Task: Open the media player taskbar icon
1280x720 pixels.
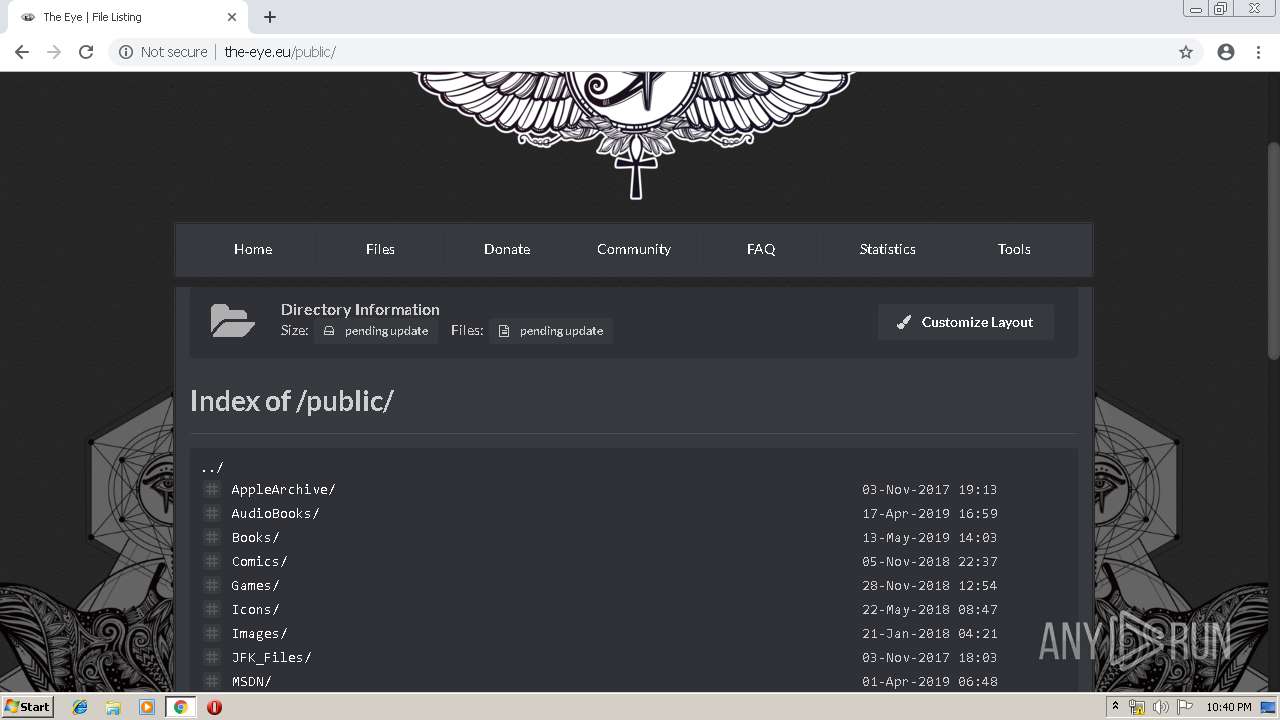Action: click(x=147, y=707)
